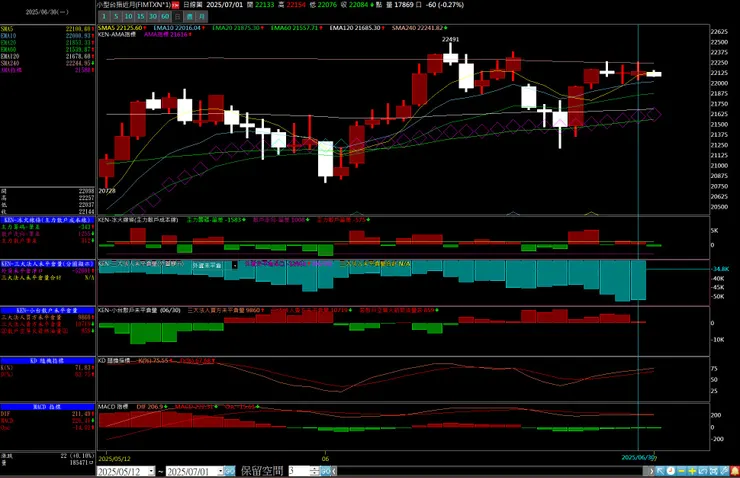Switch to the 10-minute chart period
Viewport: 740px width, 478px height.
click(128, 17)
